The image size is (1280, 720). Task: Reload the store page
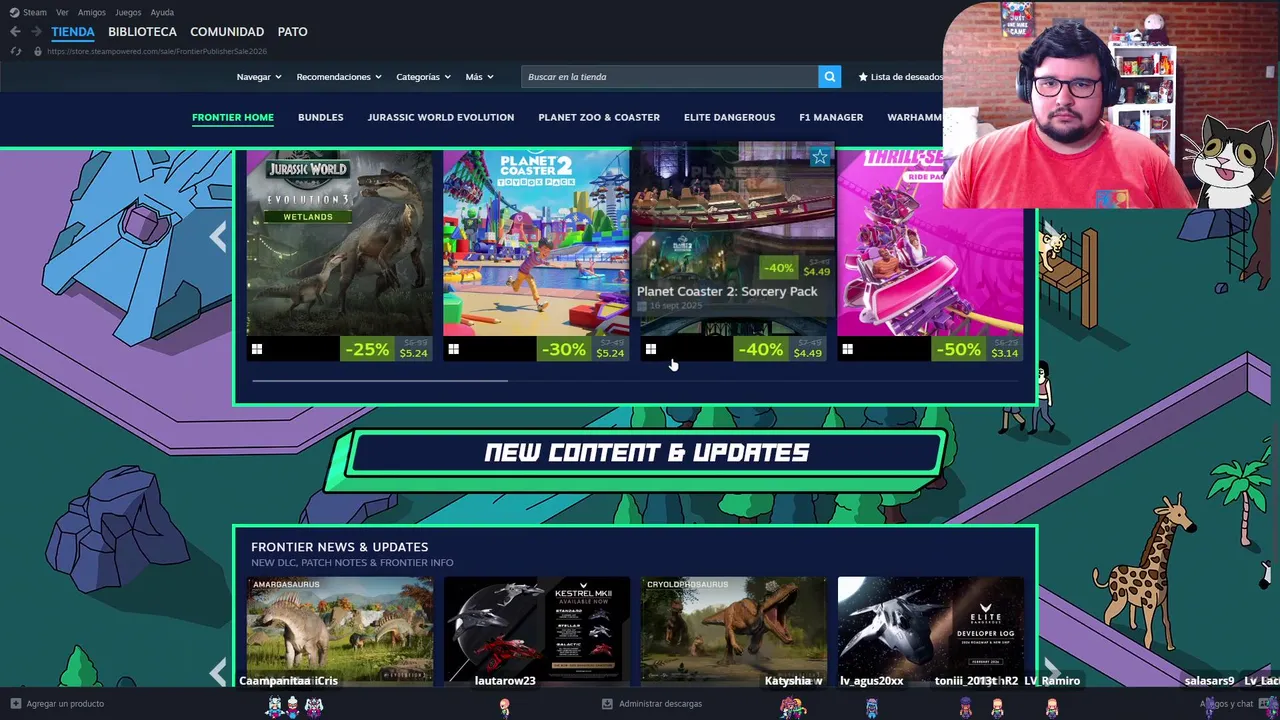coord(16,51)
